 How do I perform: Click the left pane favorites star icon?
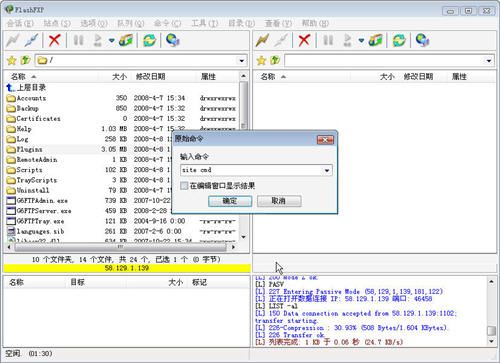point(12,60)
